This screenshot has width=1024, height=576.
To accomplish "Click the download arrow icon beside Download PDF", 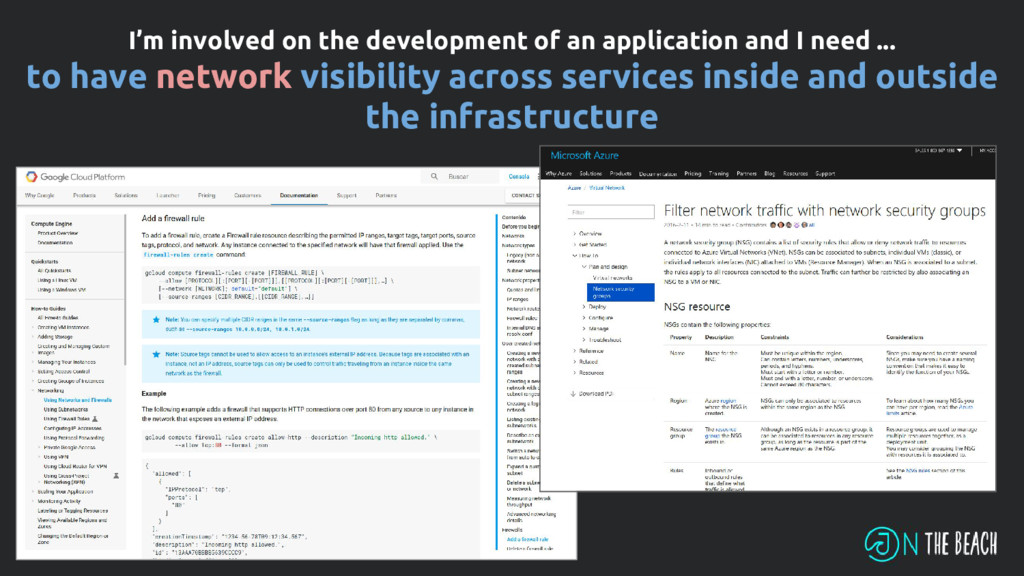I will 573,393.
